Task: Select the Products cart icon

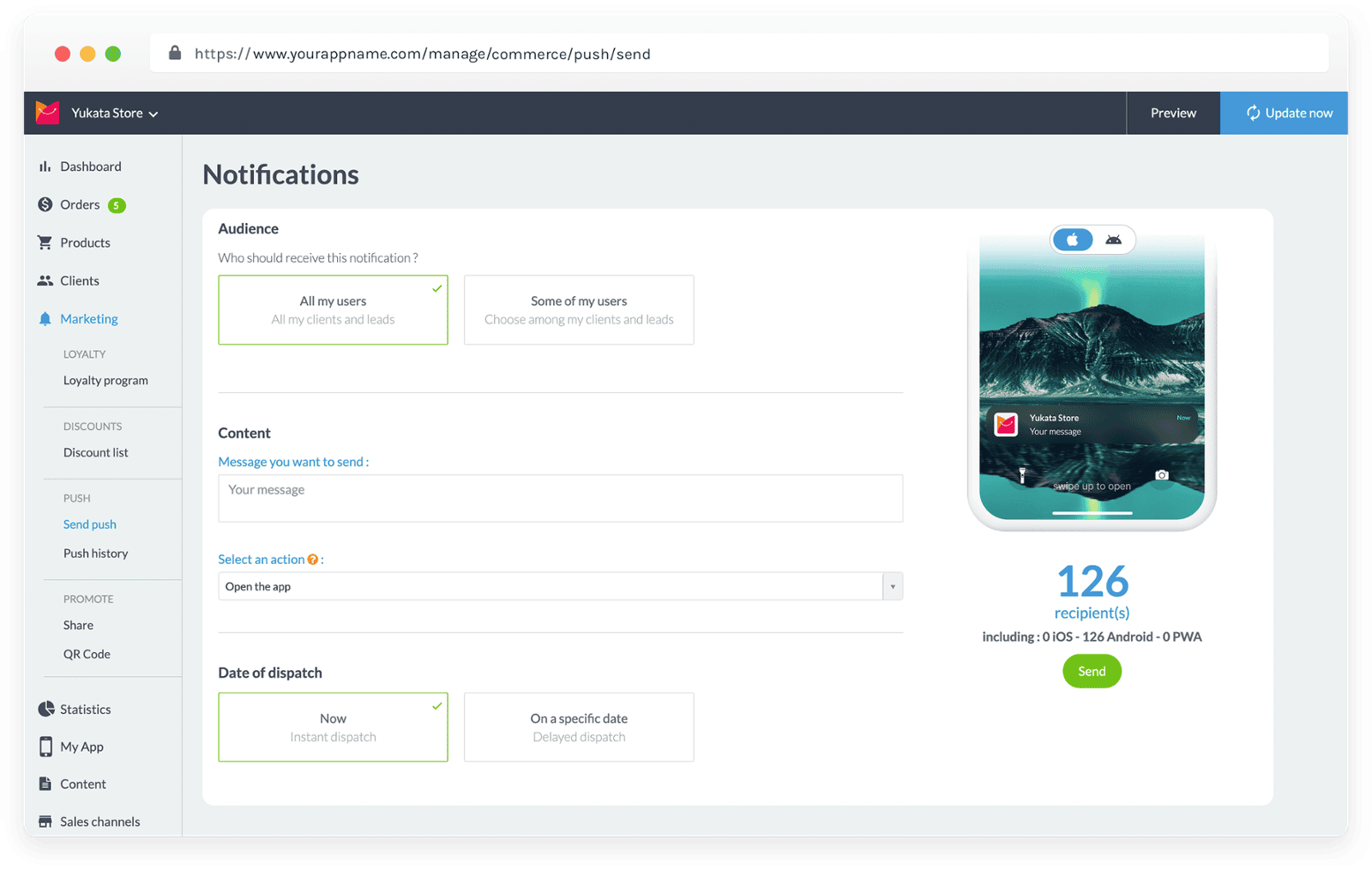Action: 46,242
